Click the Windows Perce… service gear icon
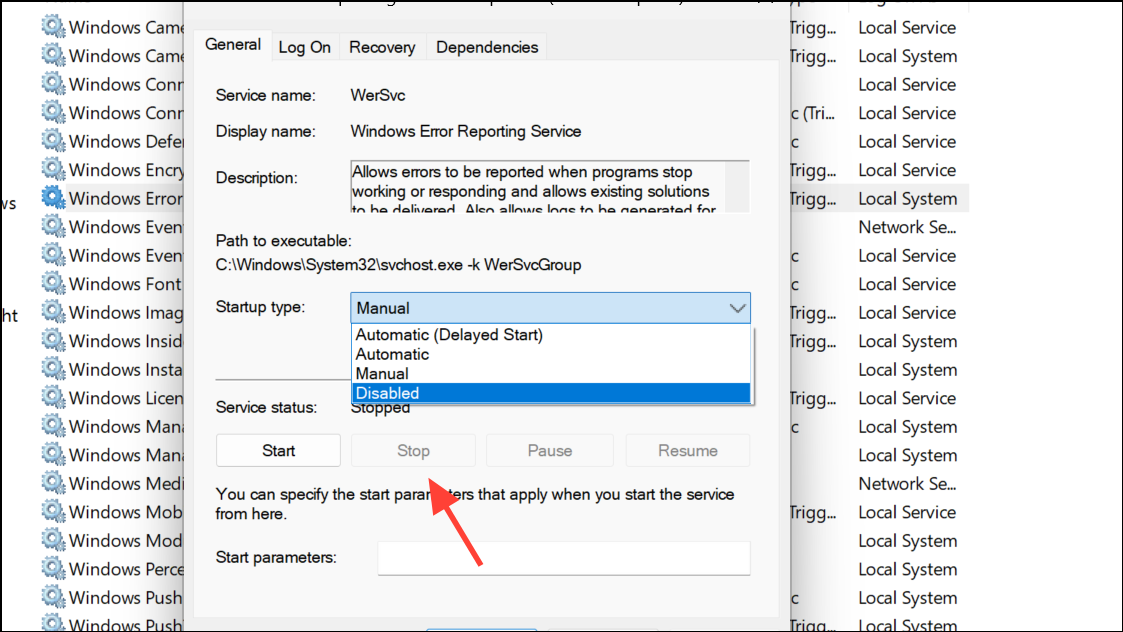Screen dimensions: 1123x632 point(52,569)
